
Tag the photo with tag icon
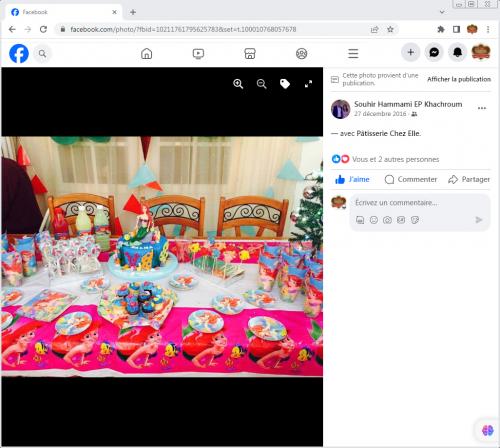pos(285,84)
